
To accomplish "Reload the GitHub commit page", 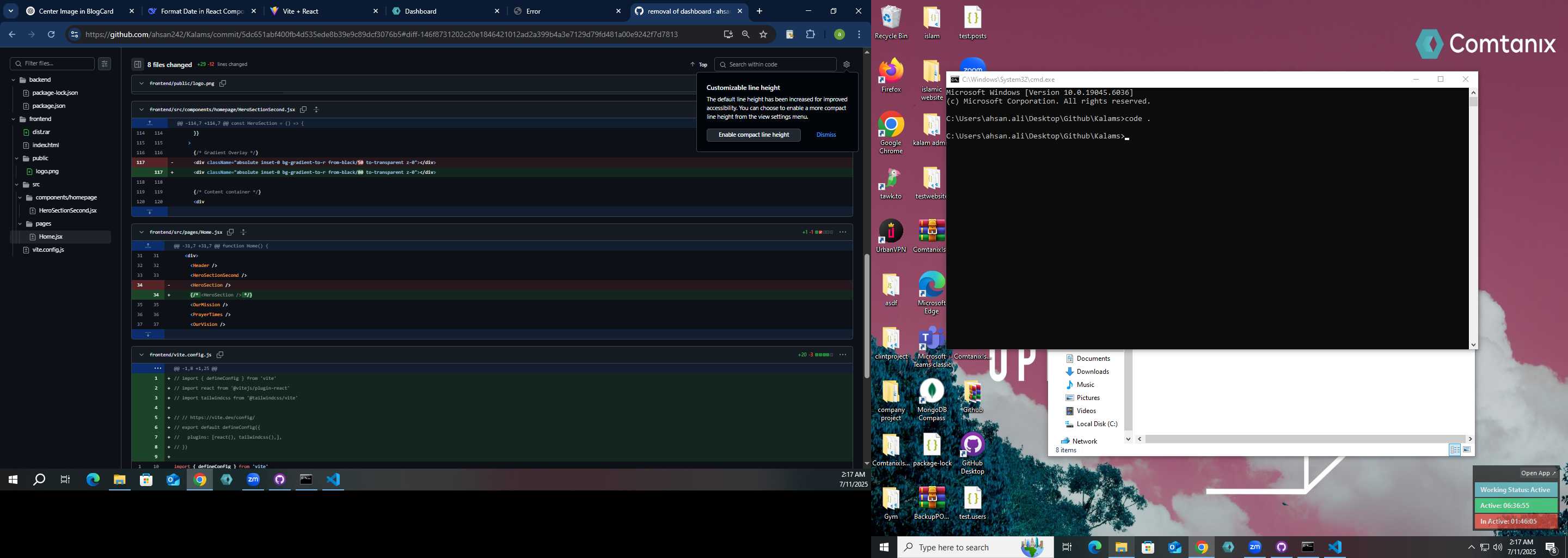I will pos(51,35).
